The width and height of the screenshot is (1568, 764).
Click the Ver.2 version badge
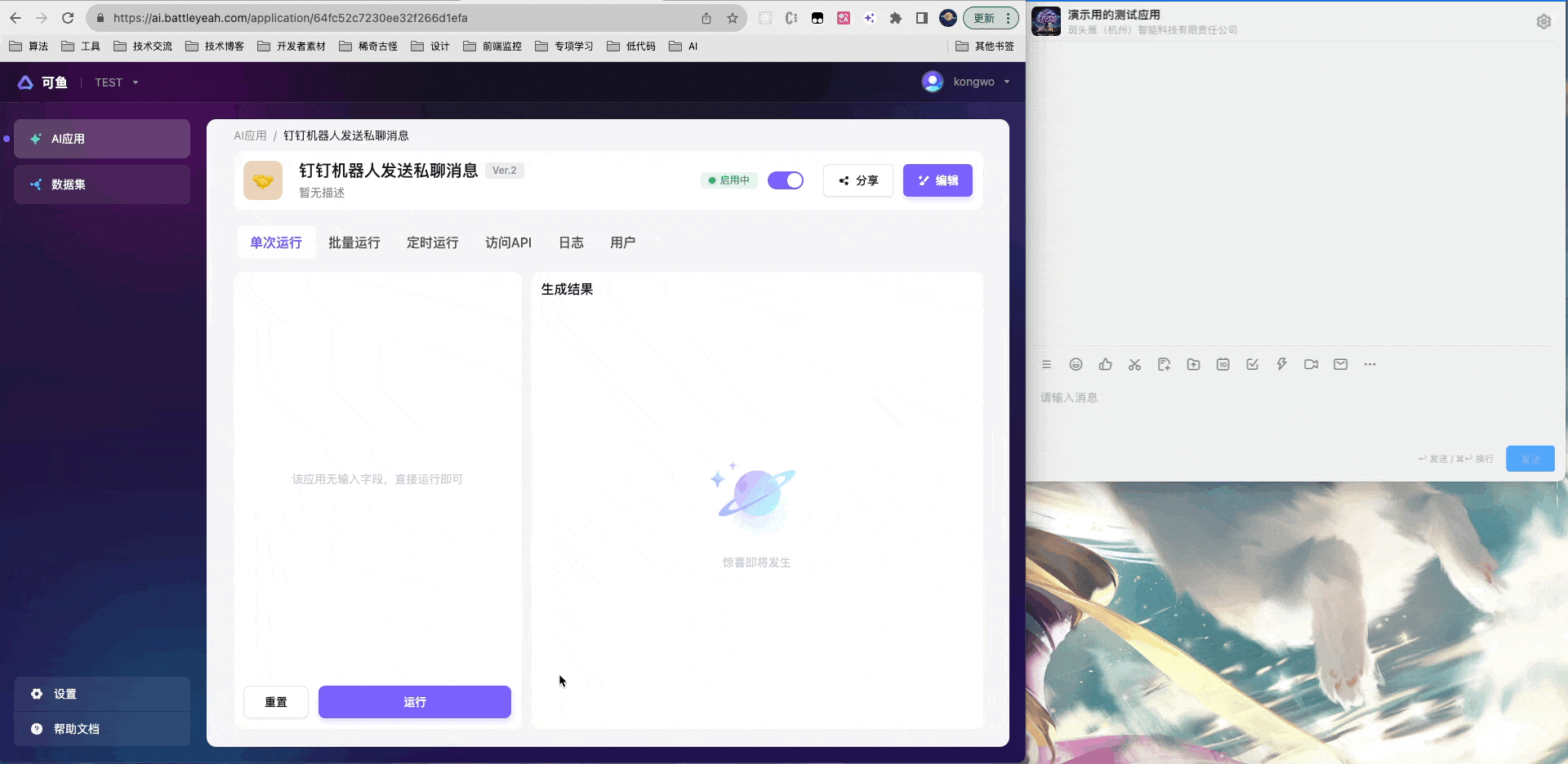pyautogui.click(x=505, y=171)
